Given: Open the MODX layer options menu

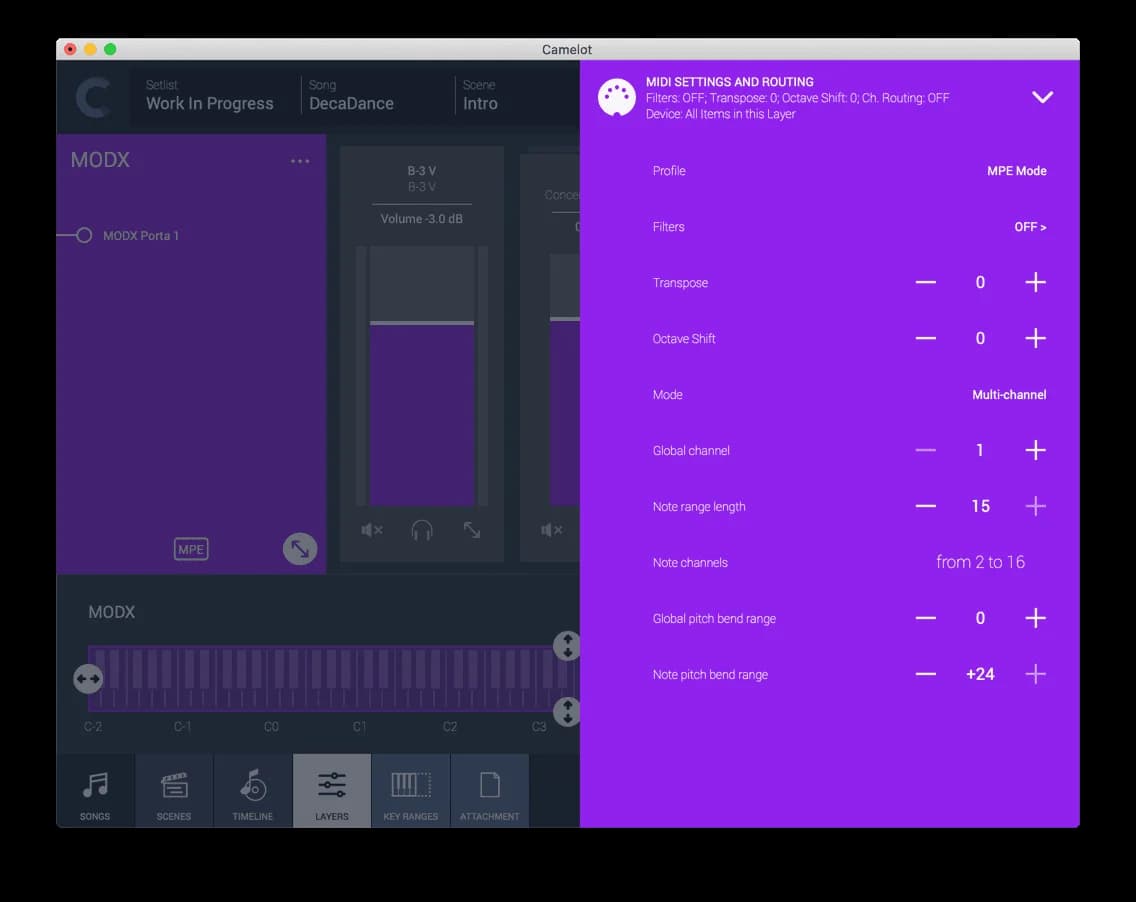Looking at the screenshot, I should coord(300,160).
